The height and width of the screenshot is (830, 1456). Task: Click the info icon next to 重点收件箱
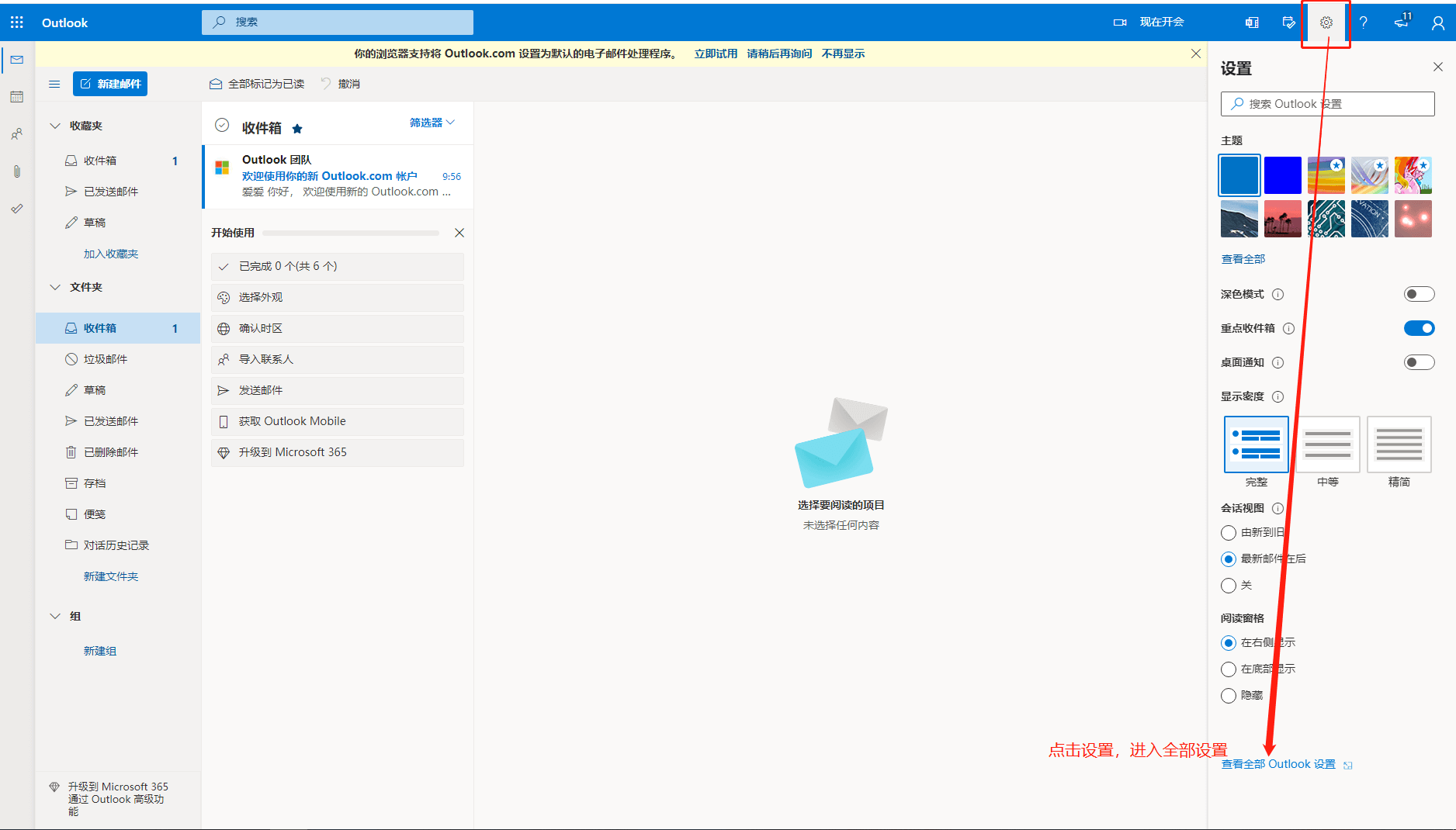click(1289, 329)
